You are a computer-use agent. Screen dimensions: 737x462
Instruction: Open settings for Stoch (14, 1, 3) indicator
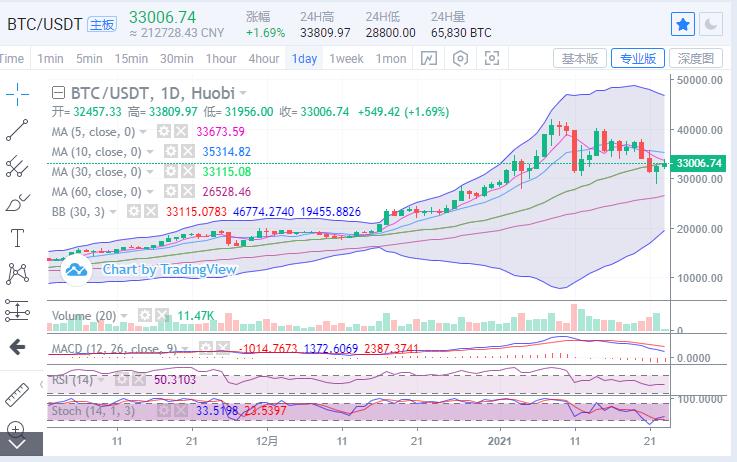pyautogui.click(x=164, y=410)
